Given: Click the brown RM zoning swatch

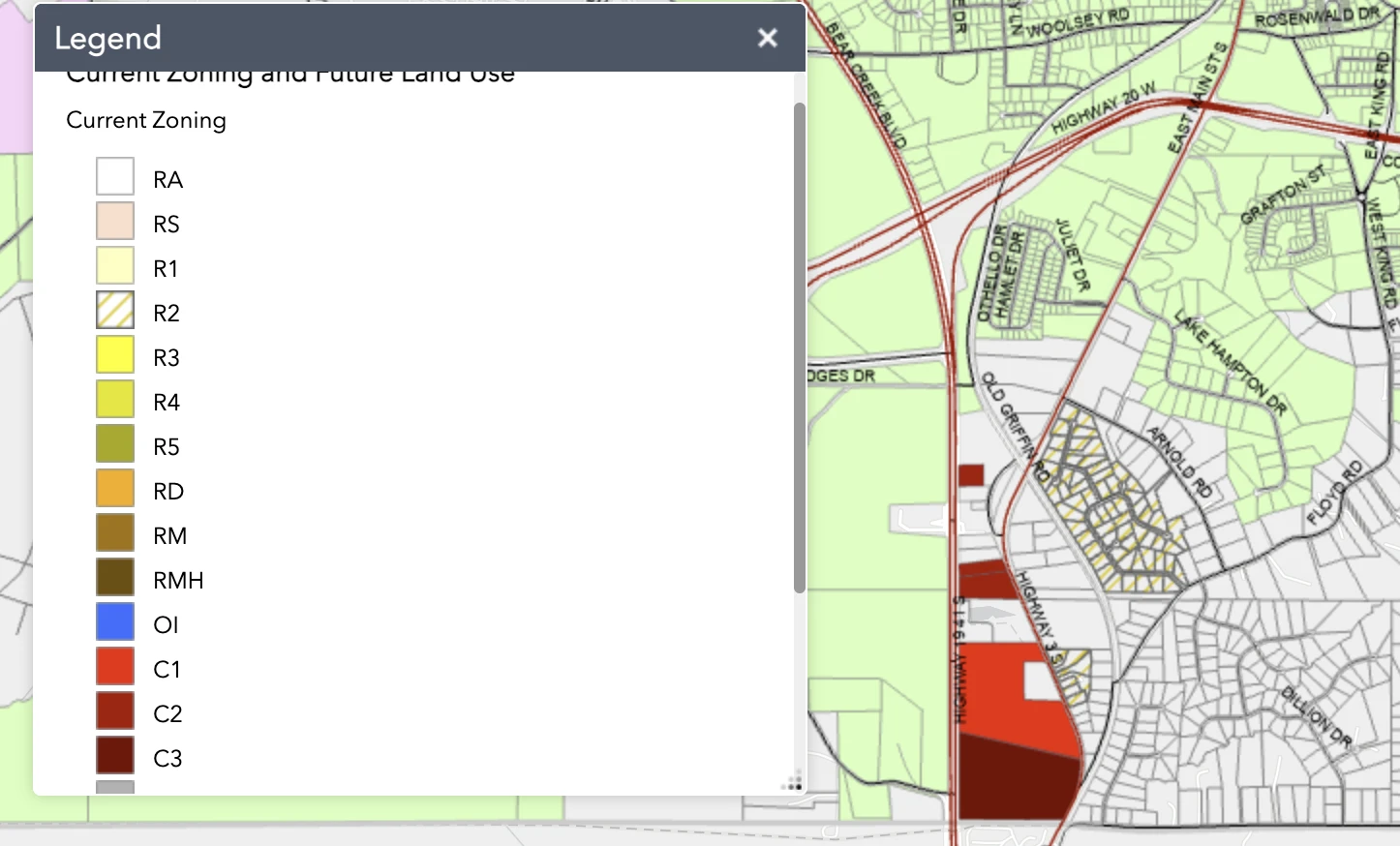Looking at the screenshot, I should pos(115,533).
